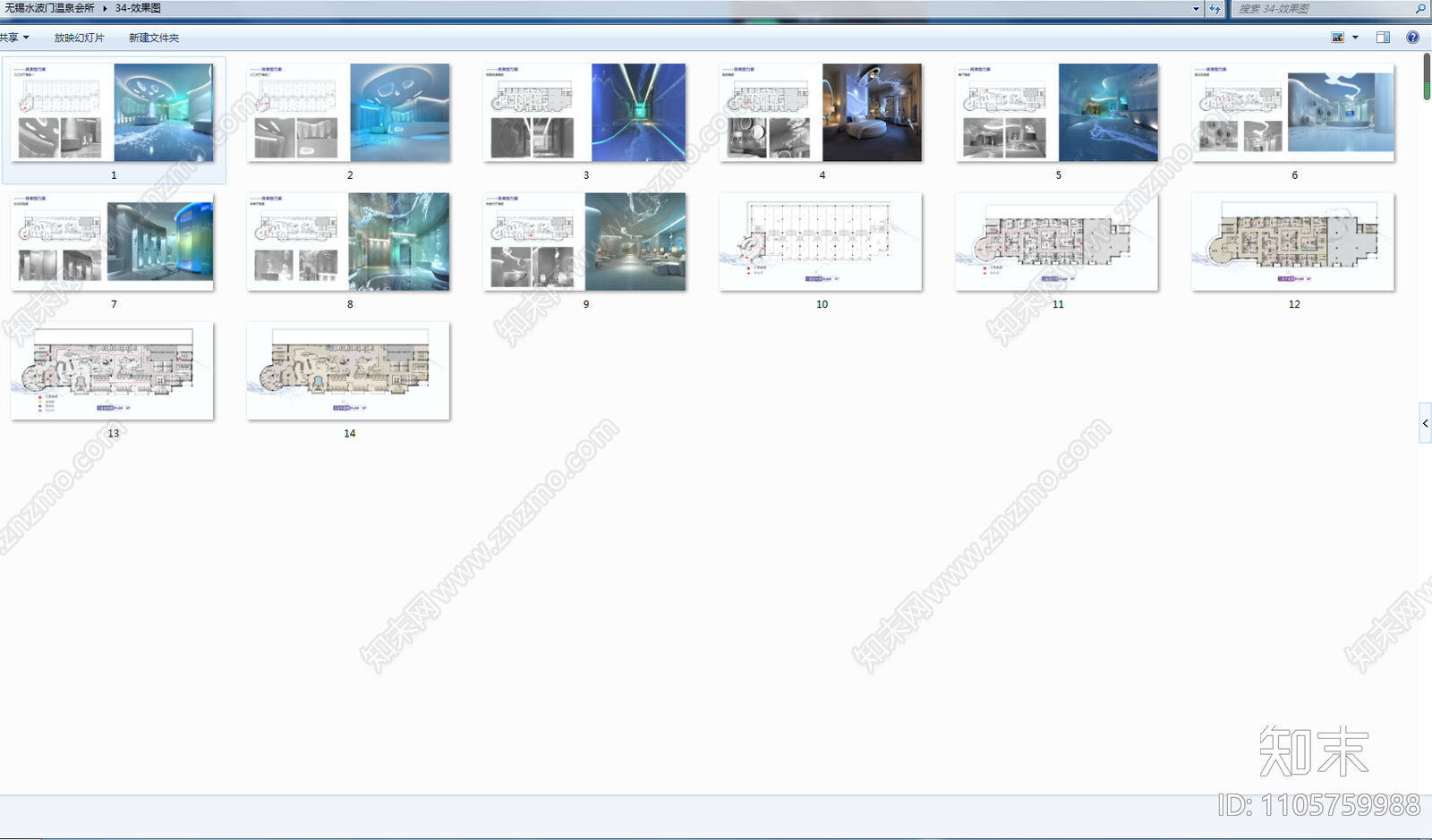This screenshot has width=1432, height=840.
Task: Select floor plan thumbnail 11
Action: [1058, 242]
